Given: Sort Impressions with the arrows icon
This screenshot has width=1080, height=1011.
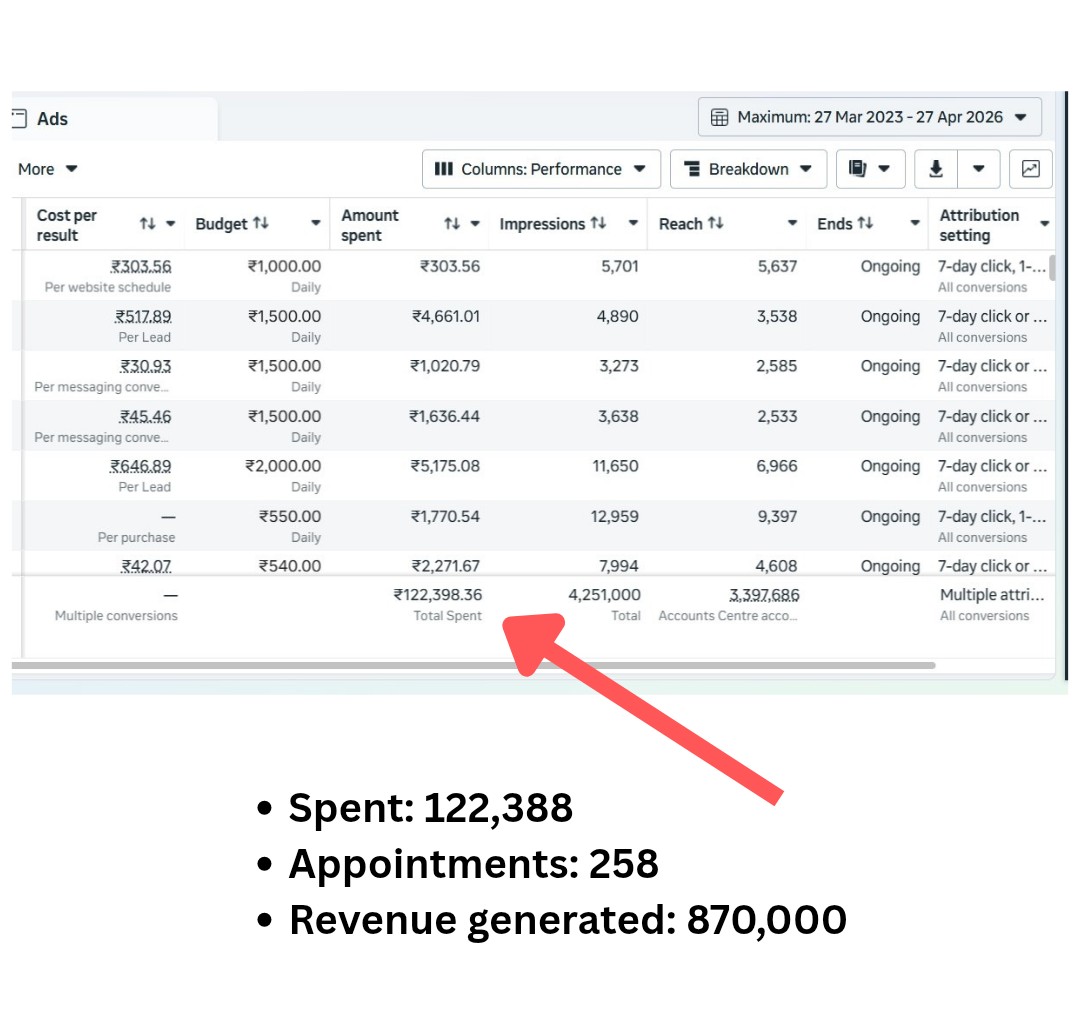Looking at the screenshot, I should pos(598,224).
